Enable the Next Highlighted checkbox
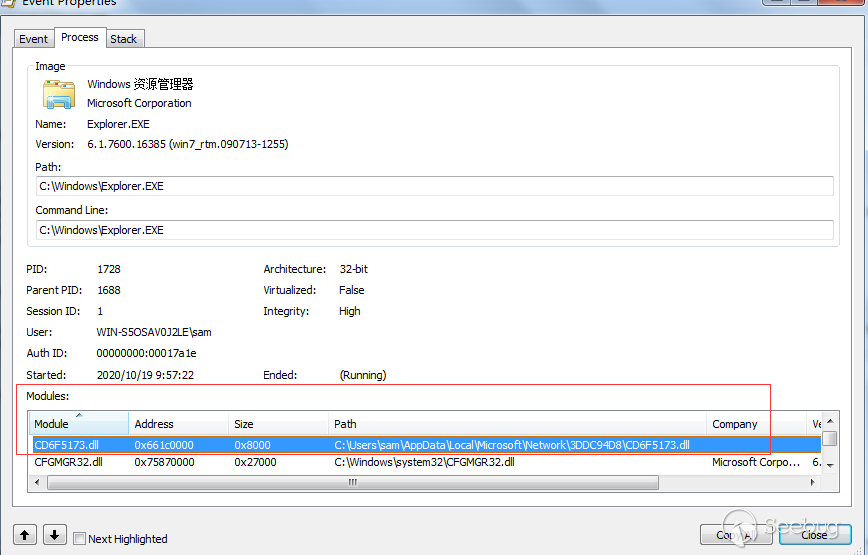 [x=80, y=538]
